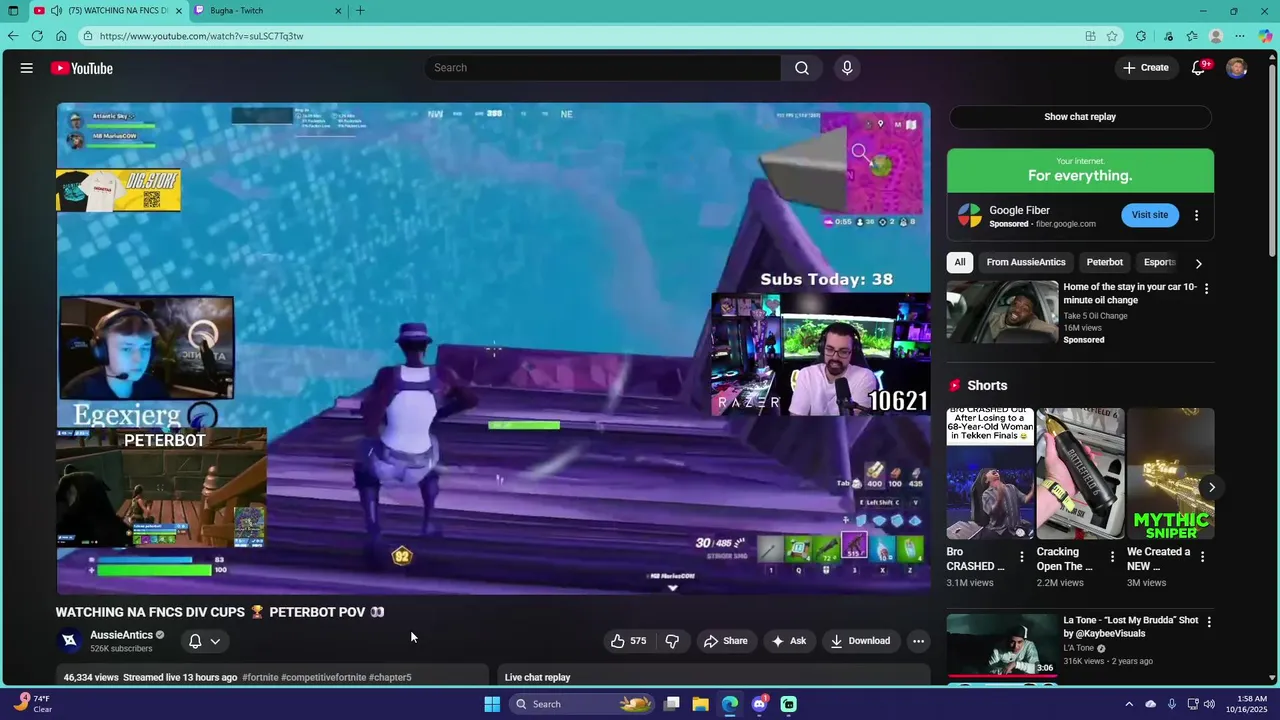This screenshot has height=720, width=1280.
Task: Open more actions menu beside Download
Action: pyautogui.click(x=918, y=641)
